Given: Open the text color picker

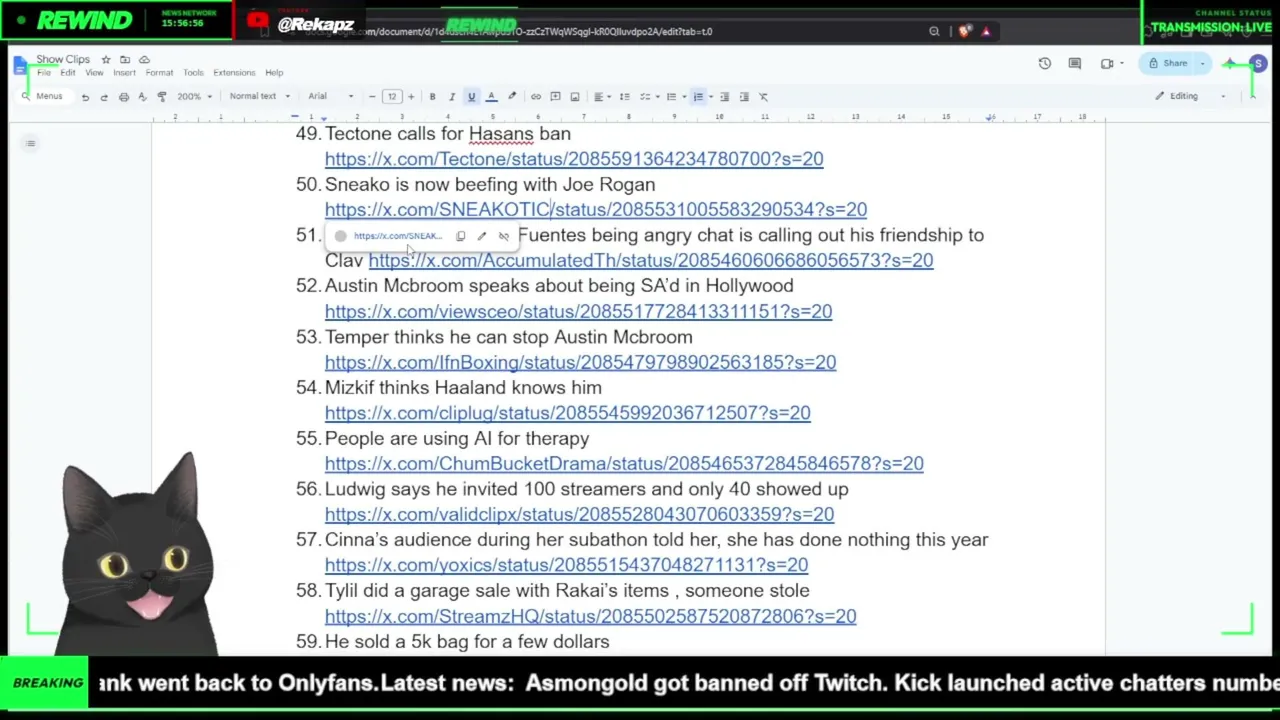Looking at the screenshot, I should [491, 97].
